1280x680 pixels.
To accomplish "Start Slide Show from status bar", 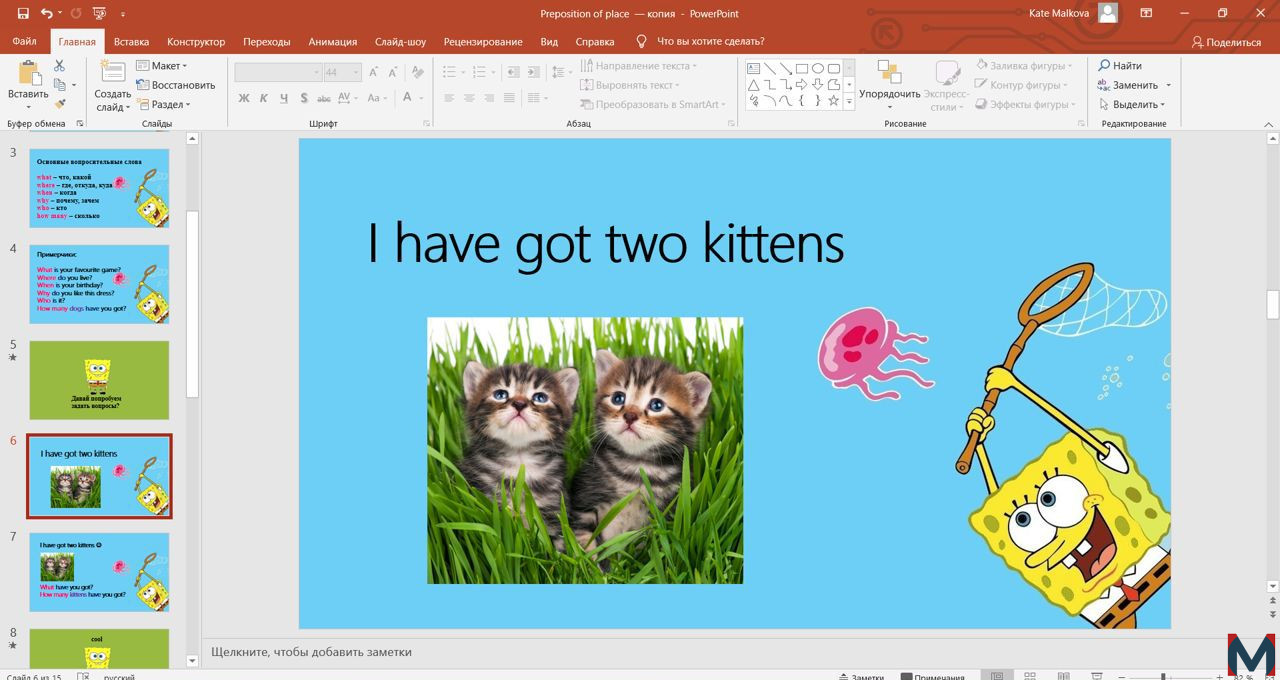I will click(x=1097, y=676).
